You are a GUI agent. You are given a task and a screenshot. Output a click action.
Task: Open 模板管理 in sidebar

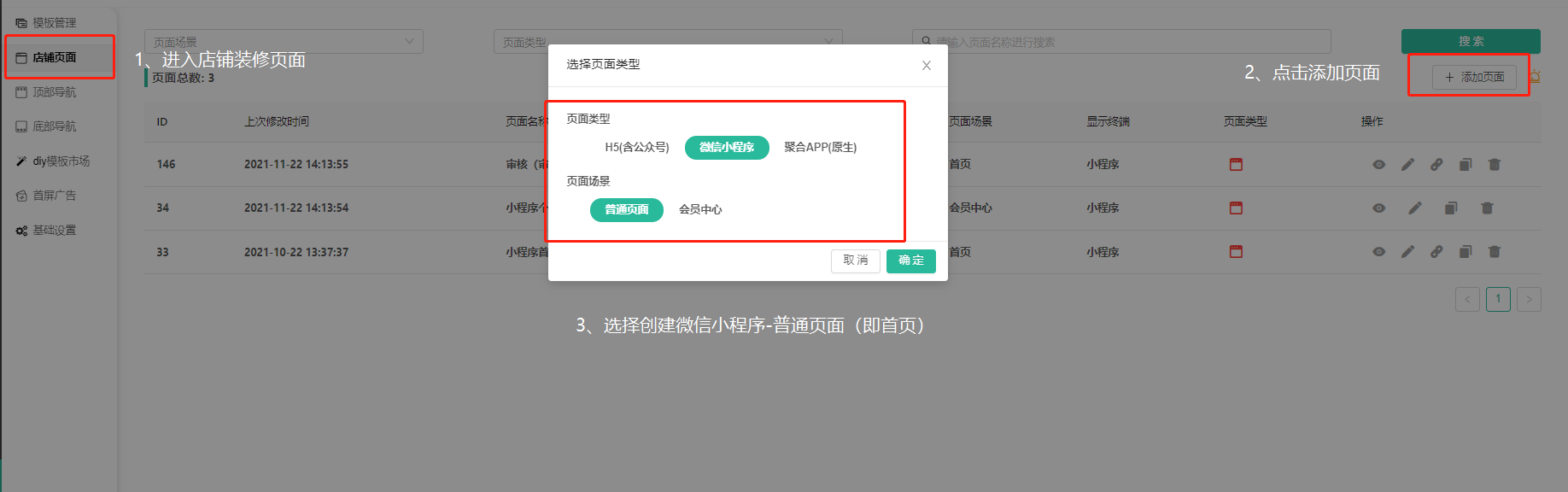pyautogui.click(x=55, y=23)
